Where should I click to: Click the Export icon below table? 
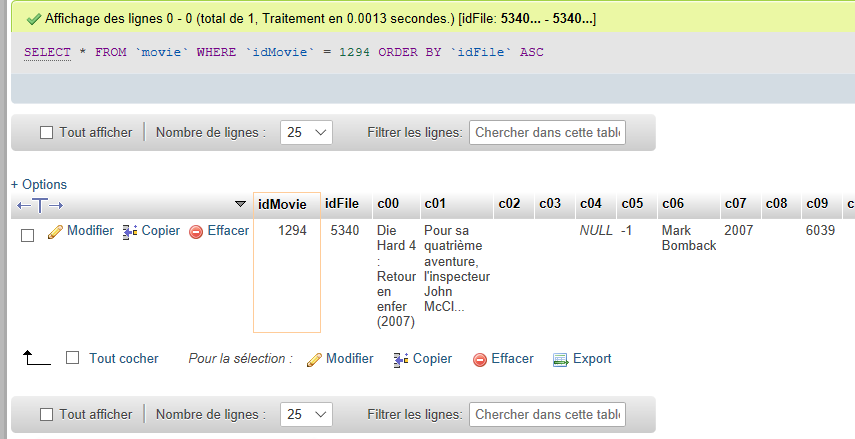[561, 360]
